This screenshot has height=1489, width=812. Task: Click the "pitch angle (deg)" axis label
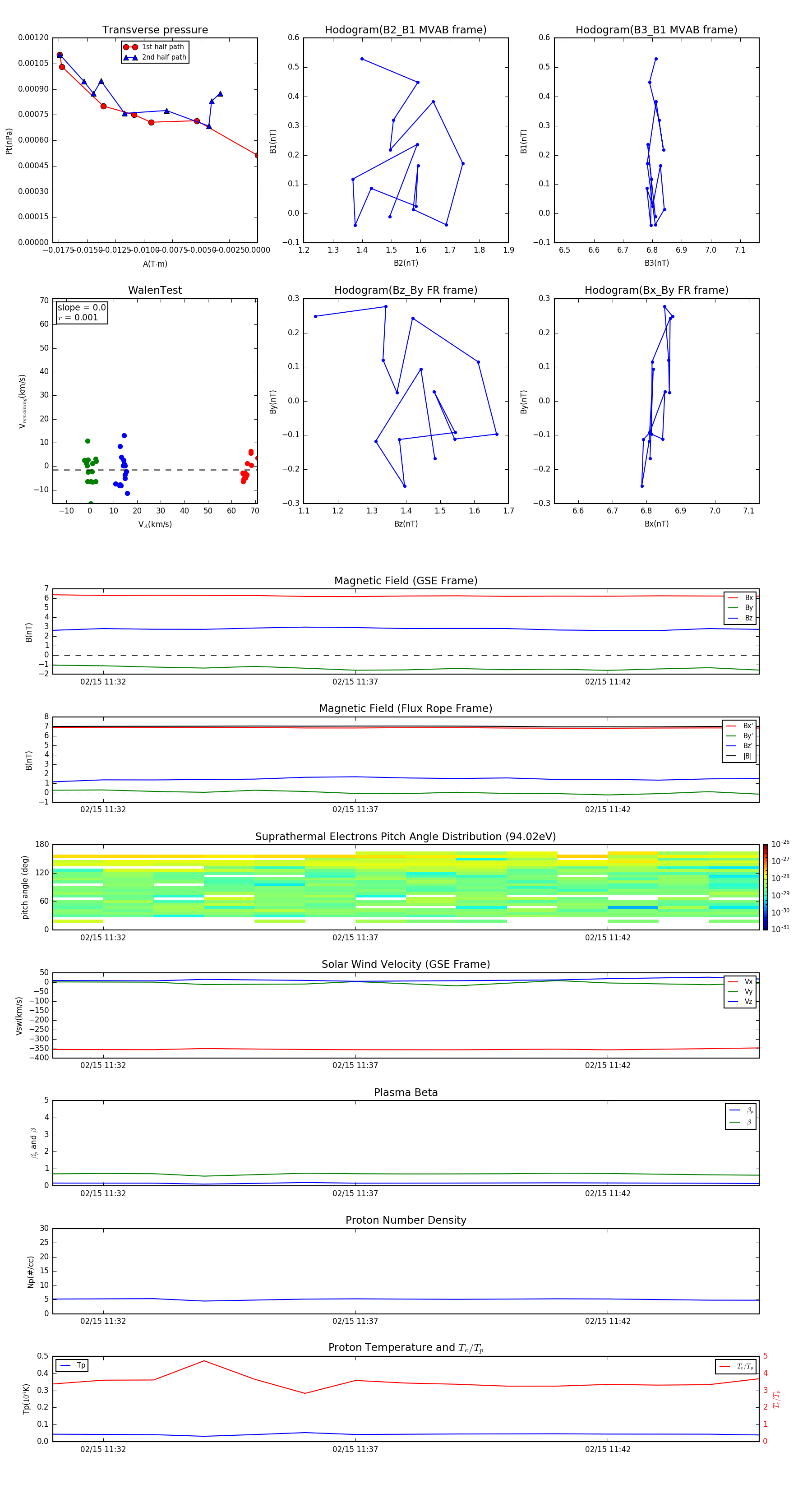click(25, 887)
